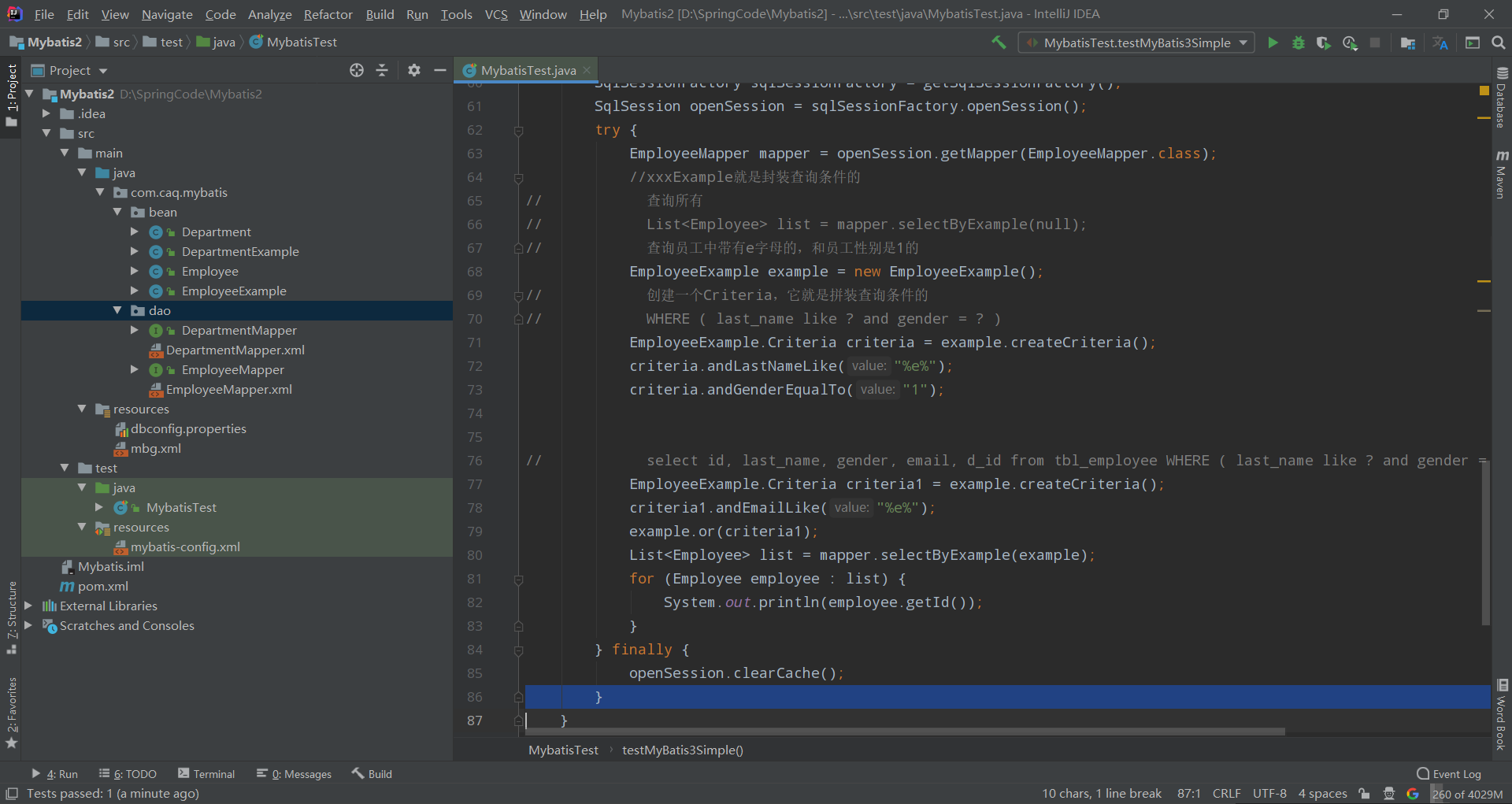Image resolution: width=1512 pixels, height=804 pixels.
Task: Open Search Everywhere magnifier icon
Action: click(1498, 43)
